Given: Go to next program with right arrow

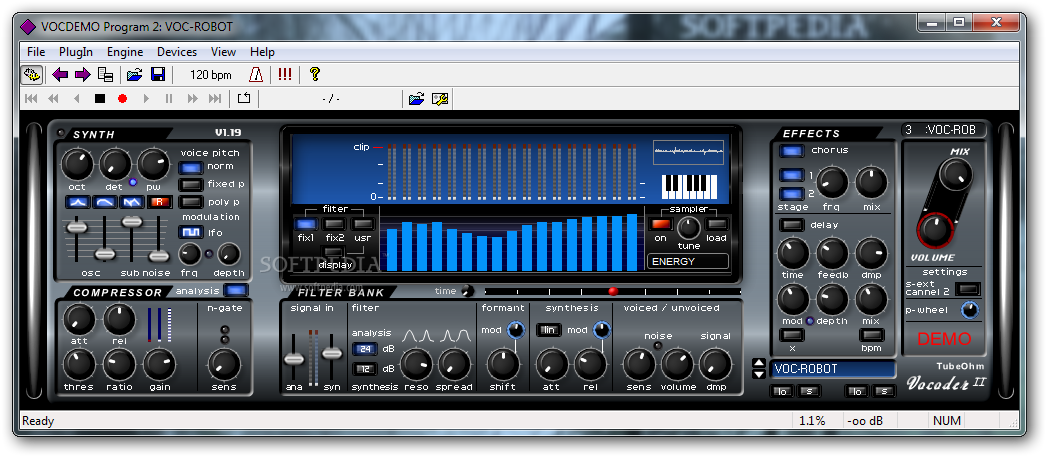Looking at the screenshot, I should point(82,74).
